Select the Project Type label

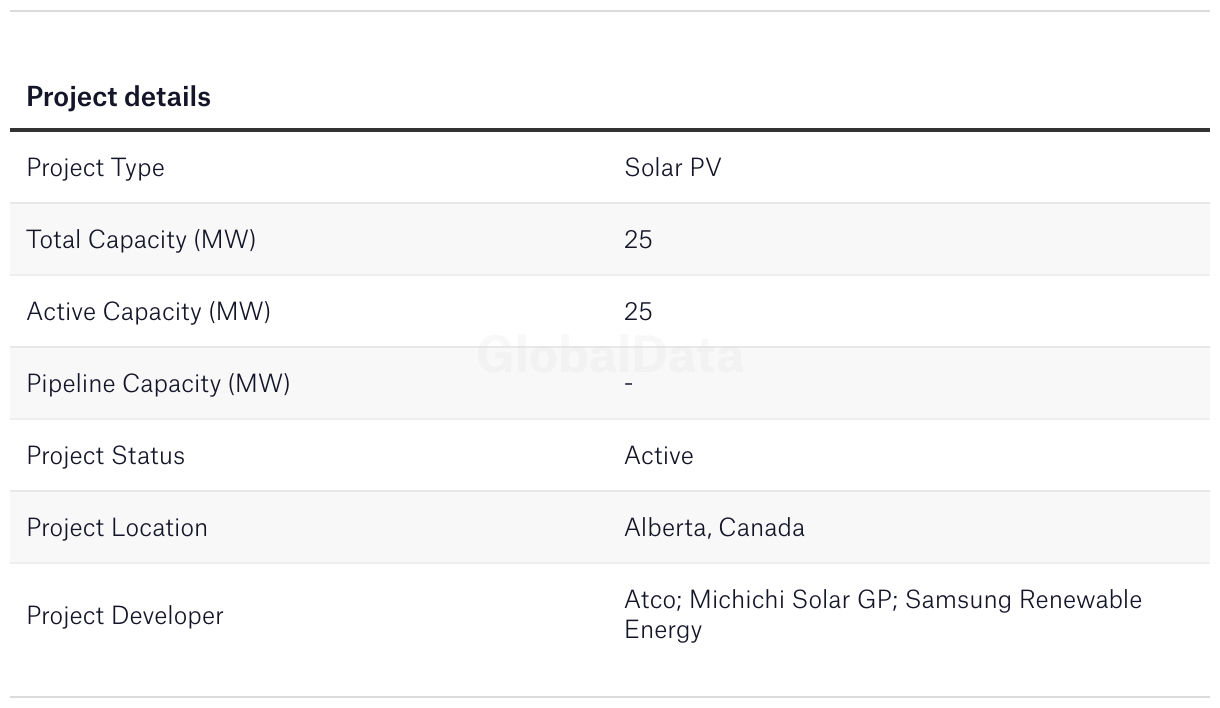(95, 168)
